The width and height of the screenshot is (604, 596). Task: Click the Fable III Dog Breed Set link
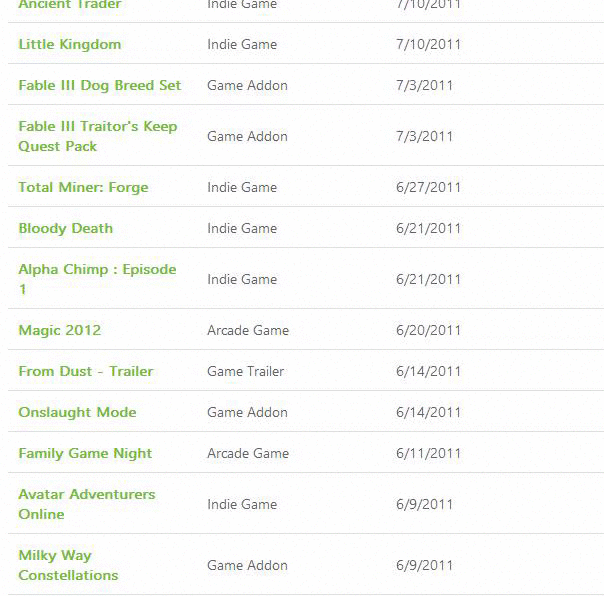100,86
